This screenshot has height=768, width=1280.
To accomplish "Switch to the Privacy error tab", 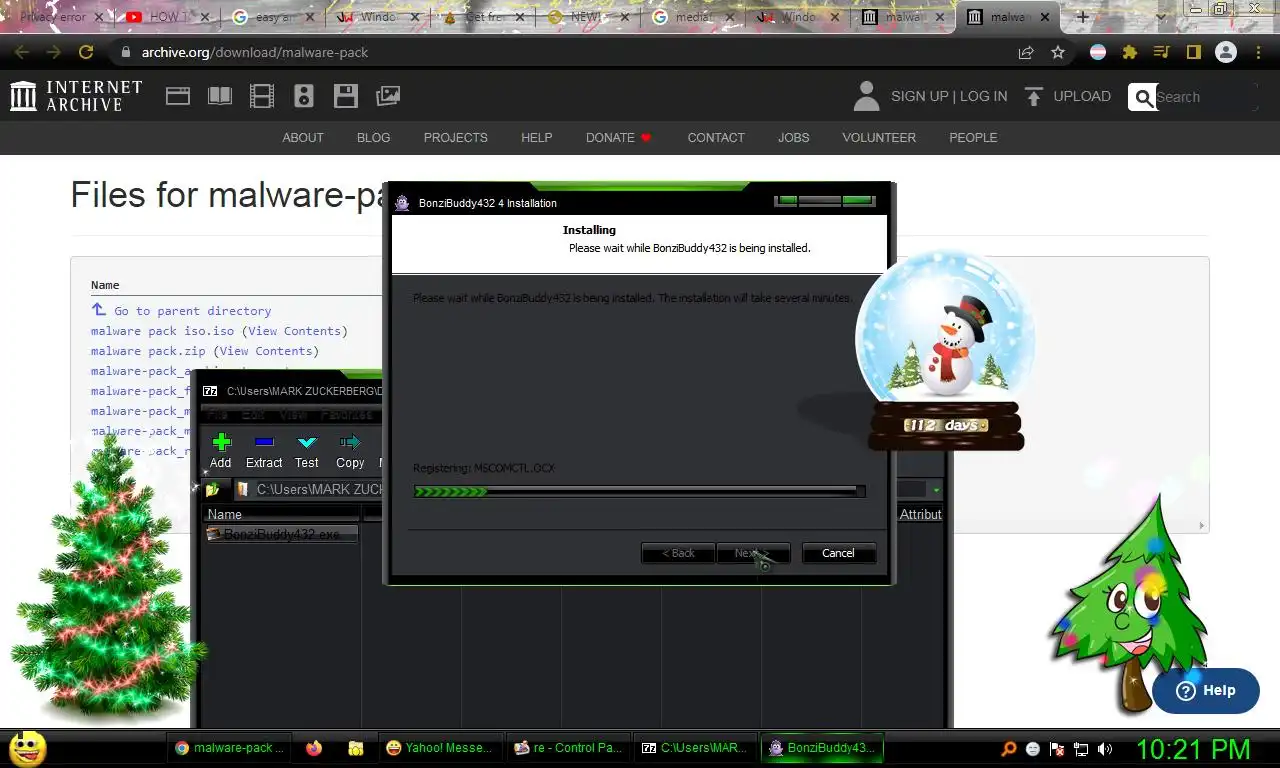I will tap(58, 17).
